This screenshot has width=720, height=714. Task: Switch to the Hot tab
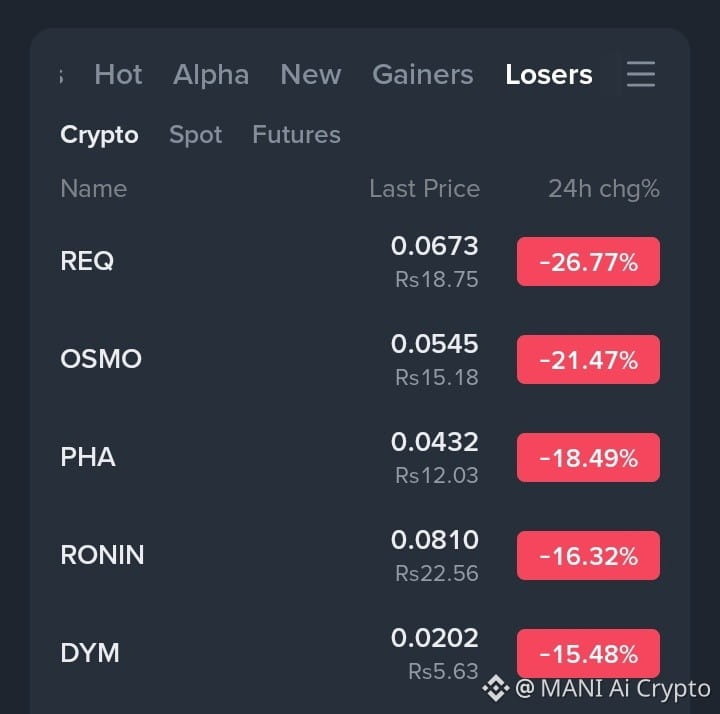118,74
